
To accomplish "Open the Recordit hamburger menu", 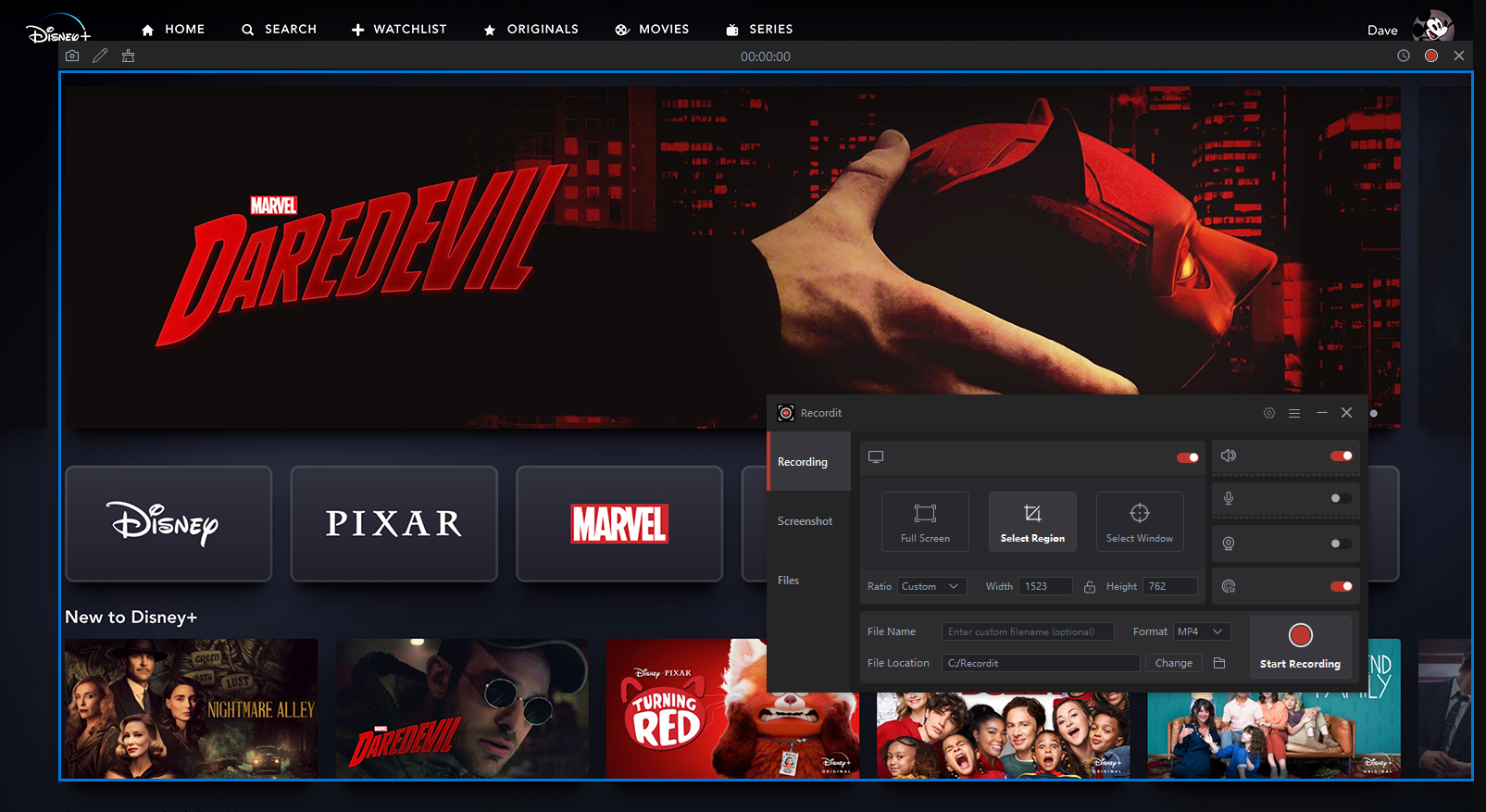I will pos(1294,413).
